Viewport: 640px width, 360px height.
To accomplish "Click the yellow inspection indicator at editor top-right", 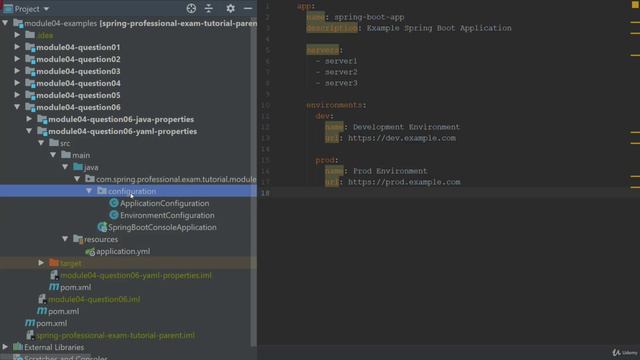I will [x=635, y=5].
